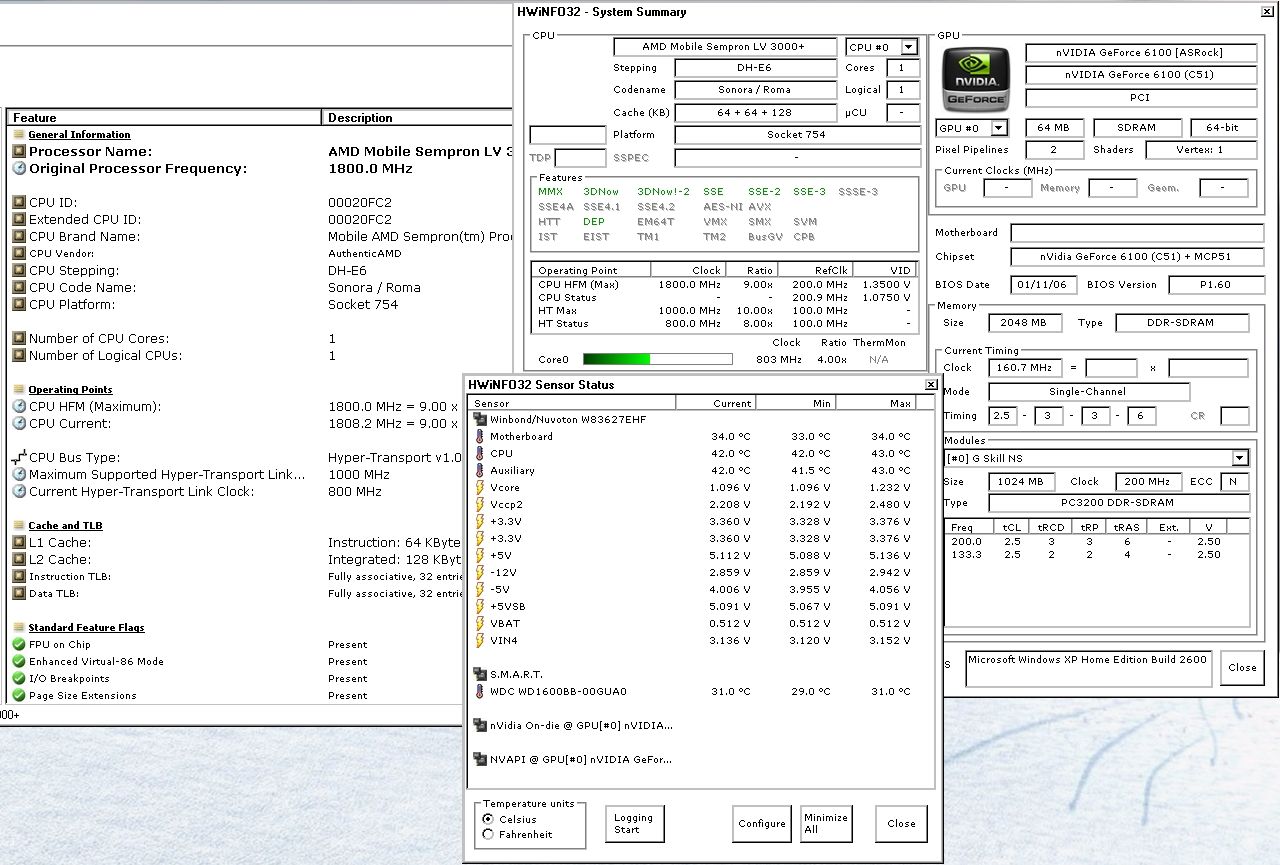Click the Feature column header
The height and width of the screenshot is (865, 1280).
pyautogui.click(x=166, y=118)
